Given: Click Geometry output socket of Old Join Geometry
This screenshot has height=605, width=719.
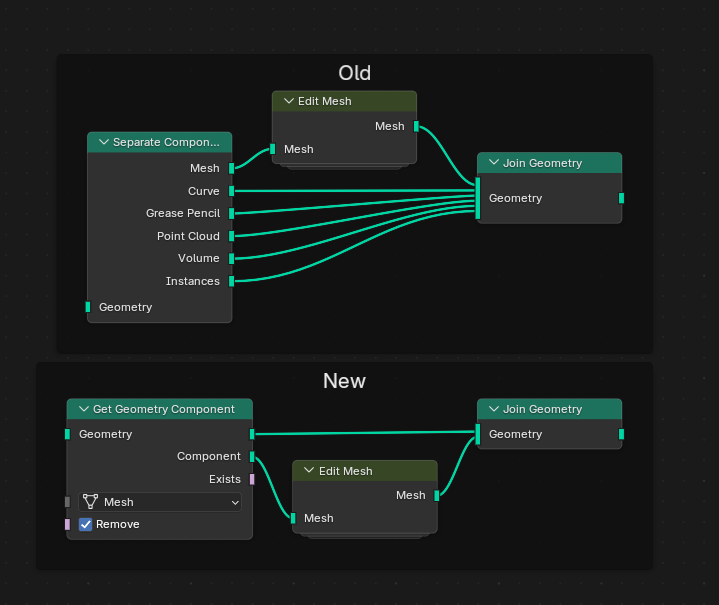Looking at the screenshot, I should [x=621, y=198].
